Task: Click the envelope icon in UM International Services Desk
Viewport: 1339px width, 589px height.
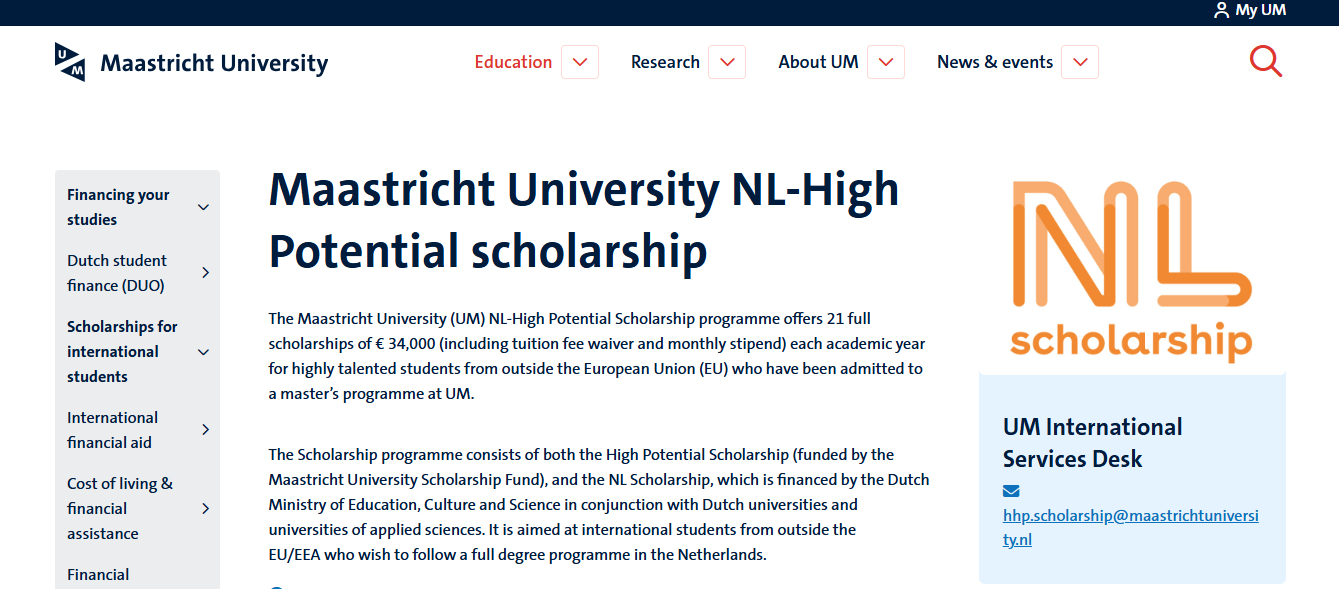Action: point(1011,491)
